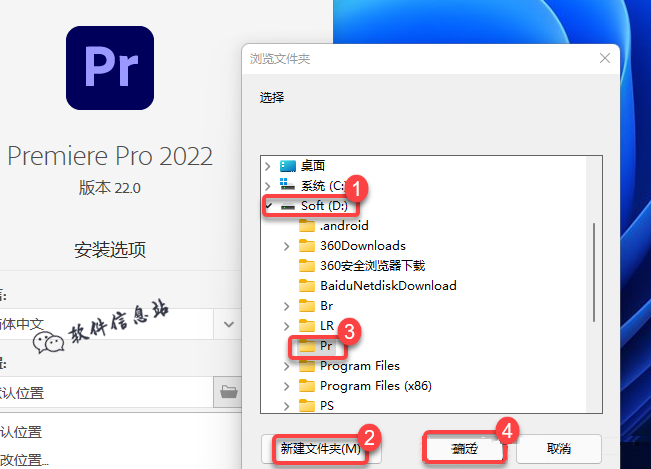
Task: Select the 360安全浏览器下载 folder name
Action: click(372, 266)
